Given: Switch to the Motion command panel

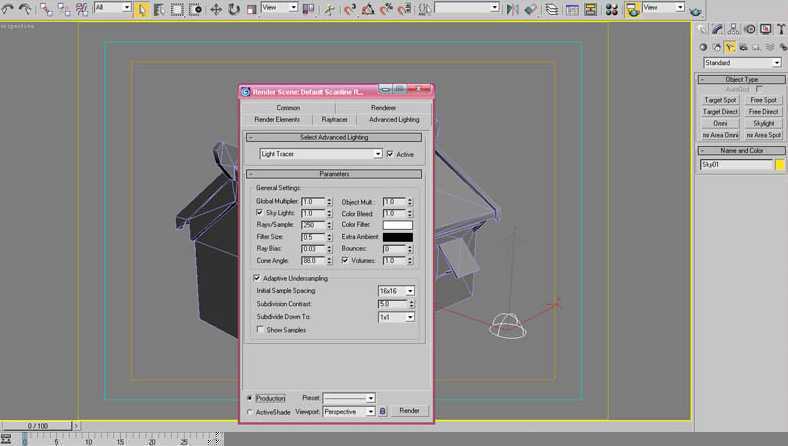Looking at the screenshot, I should [749, 29].
